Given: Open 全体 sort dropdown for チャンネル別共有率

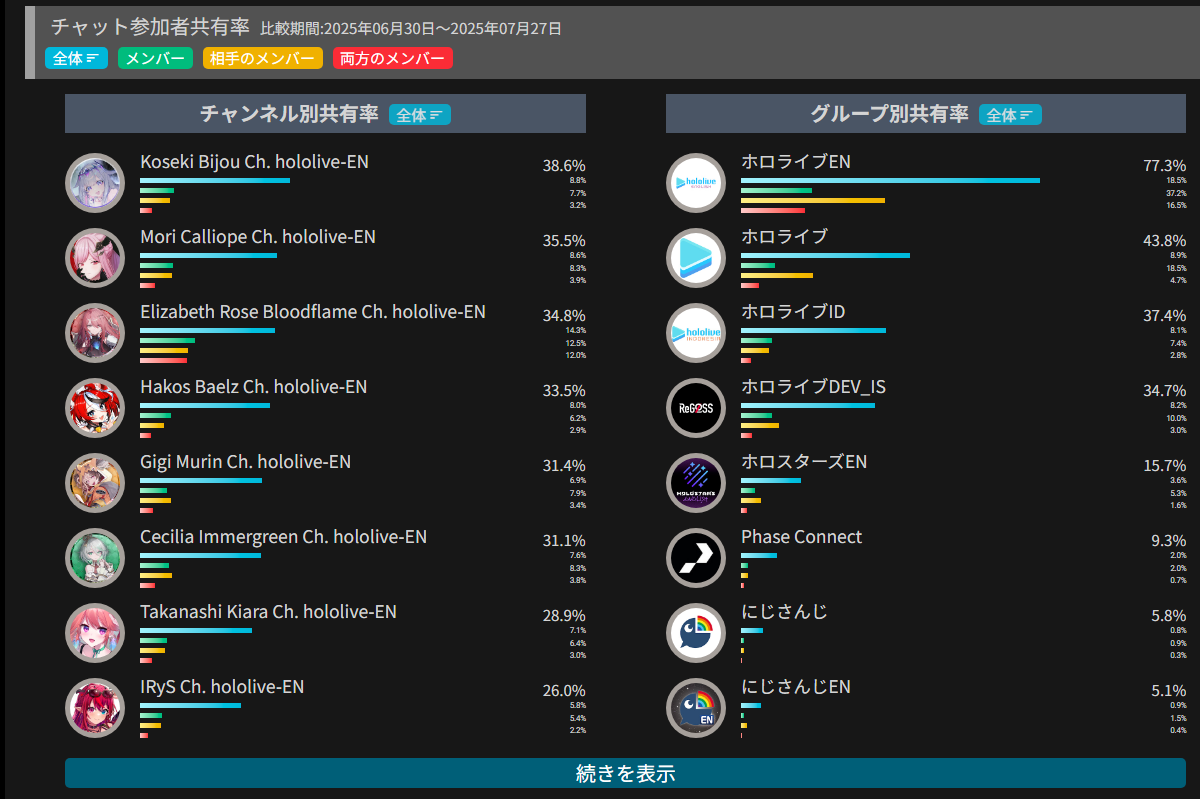Looking at the screenshot, I should click(x=420, y=115).
